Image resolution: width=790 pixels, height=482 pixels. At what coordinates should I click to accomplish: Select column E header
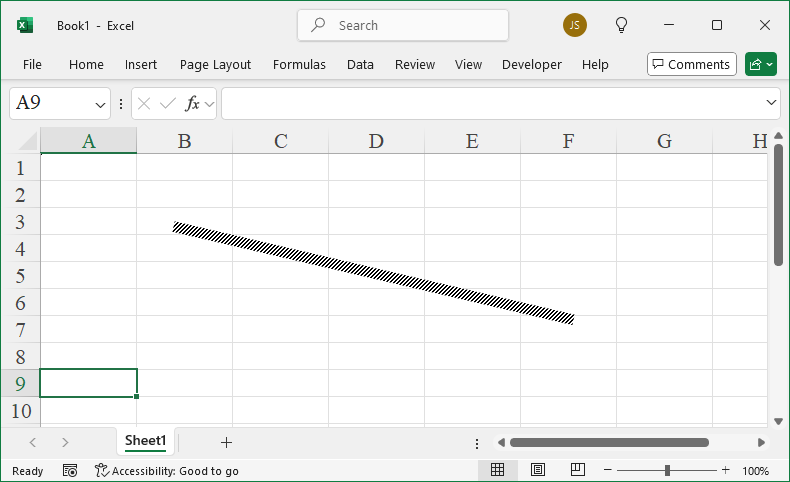(x=473, y=141)
